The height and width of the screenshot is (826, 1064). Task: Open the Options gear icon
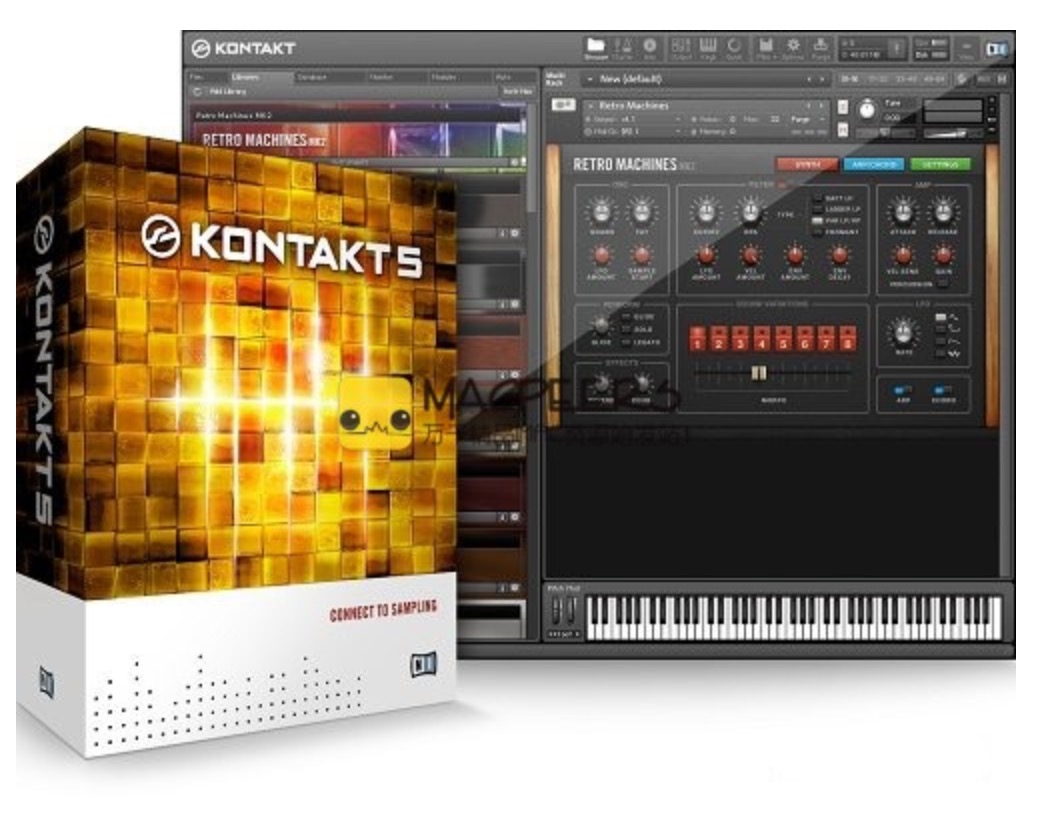(x=793, y=48)
